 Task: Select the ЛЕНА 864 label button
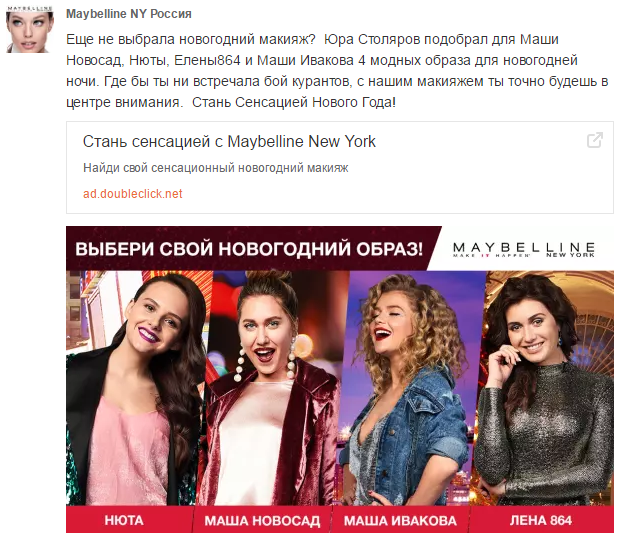click(x=541, y=520)
